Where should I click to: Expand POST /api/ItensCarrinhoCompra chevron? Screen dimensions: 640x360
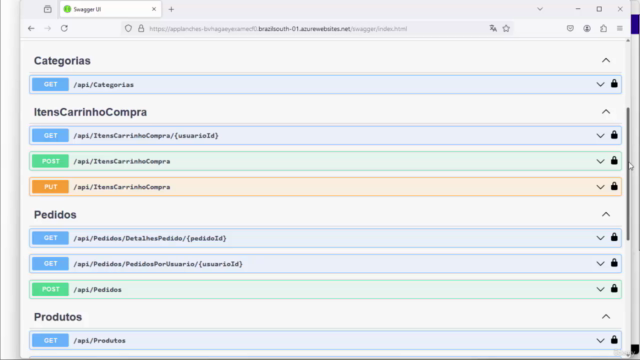pos(600,161)
